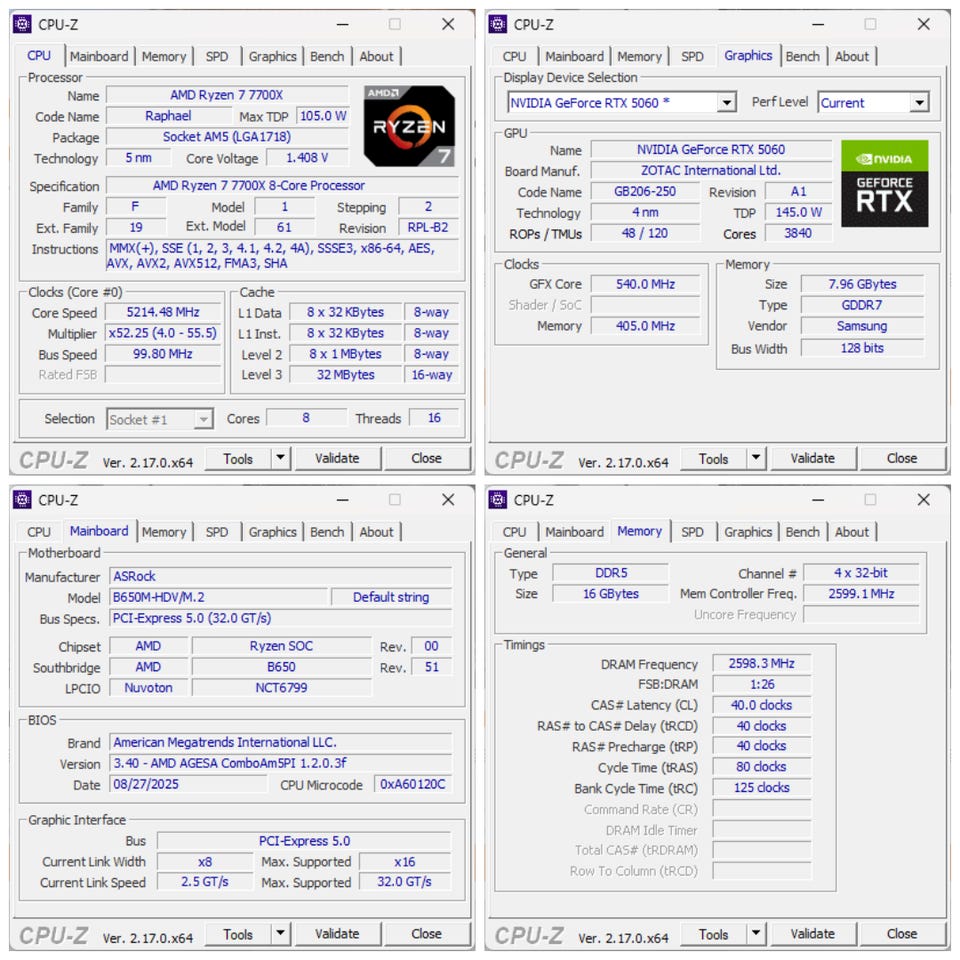Expand the display device selection dropdown

(x=726, y=103)
